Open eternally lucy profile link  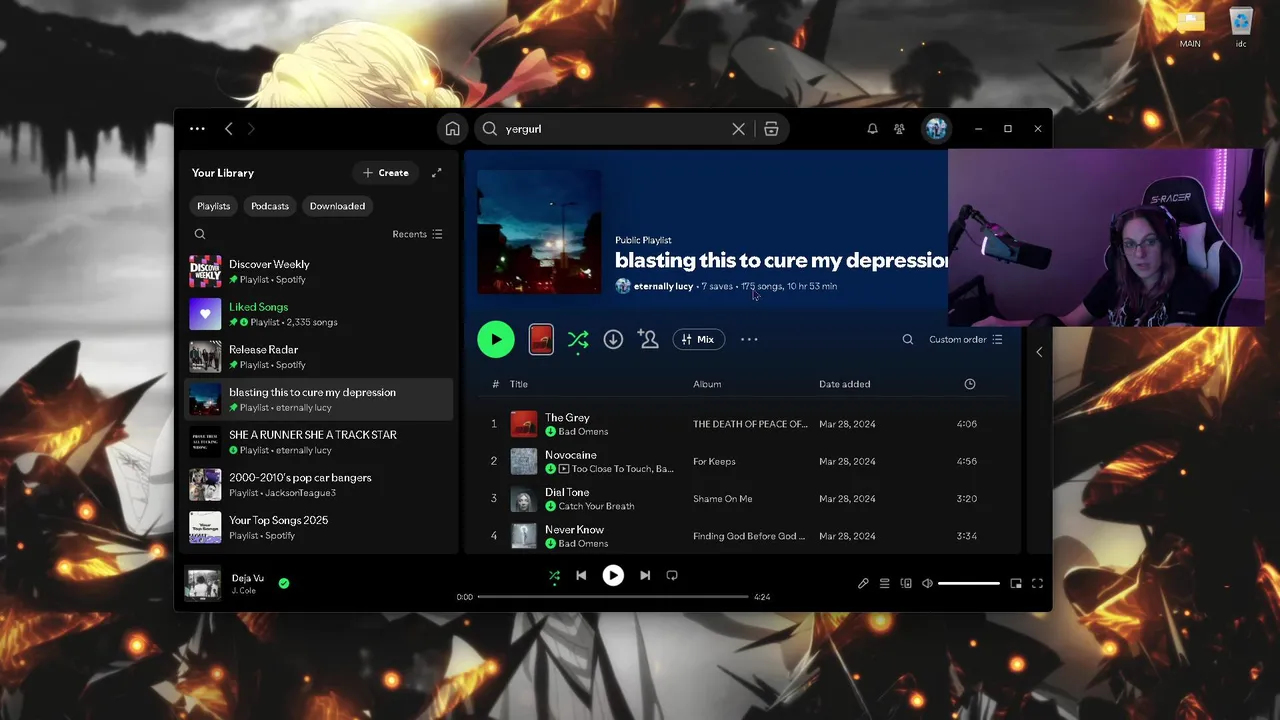click(x=663, y=286)
